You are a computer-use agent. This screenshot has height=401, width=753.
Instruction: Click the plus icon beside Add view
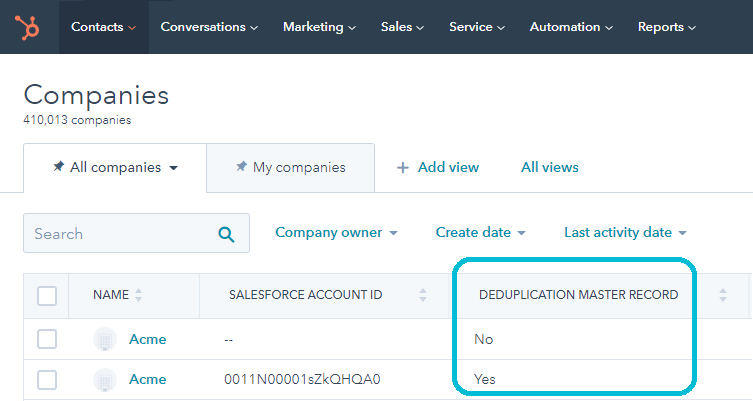402,168
